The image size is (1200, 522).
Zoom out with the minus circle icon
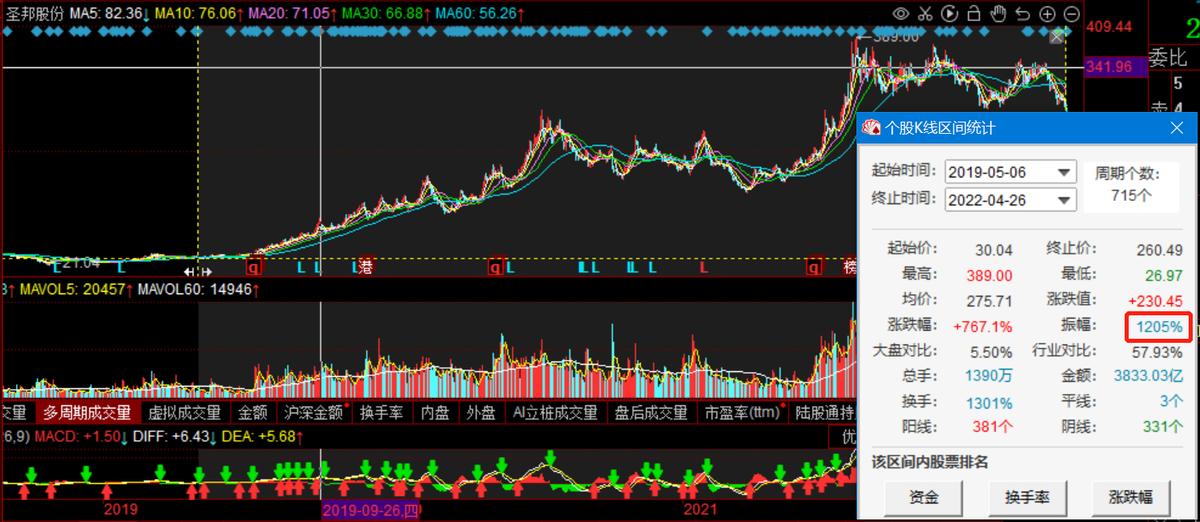click(x=1071, y=14)
